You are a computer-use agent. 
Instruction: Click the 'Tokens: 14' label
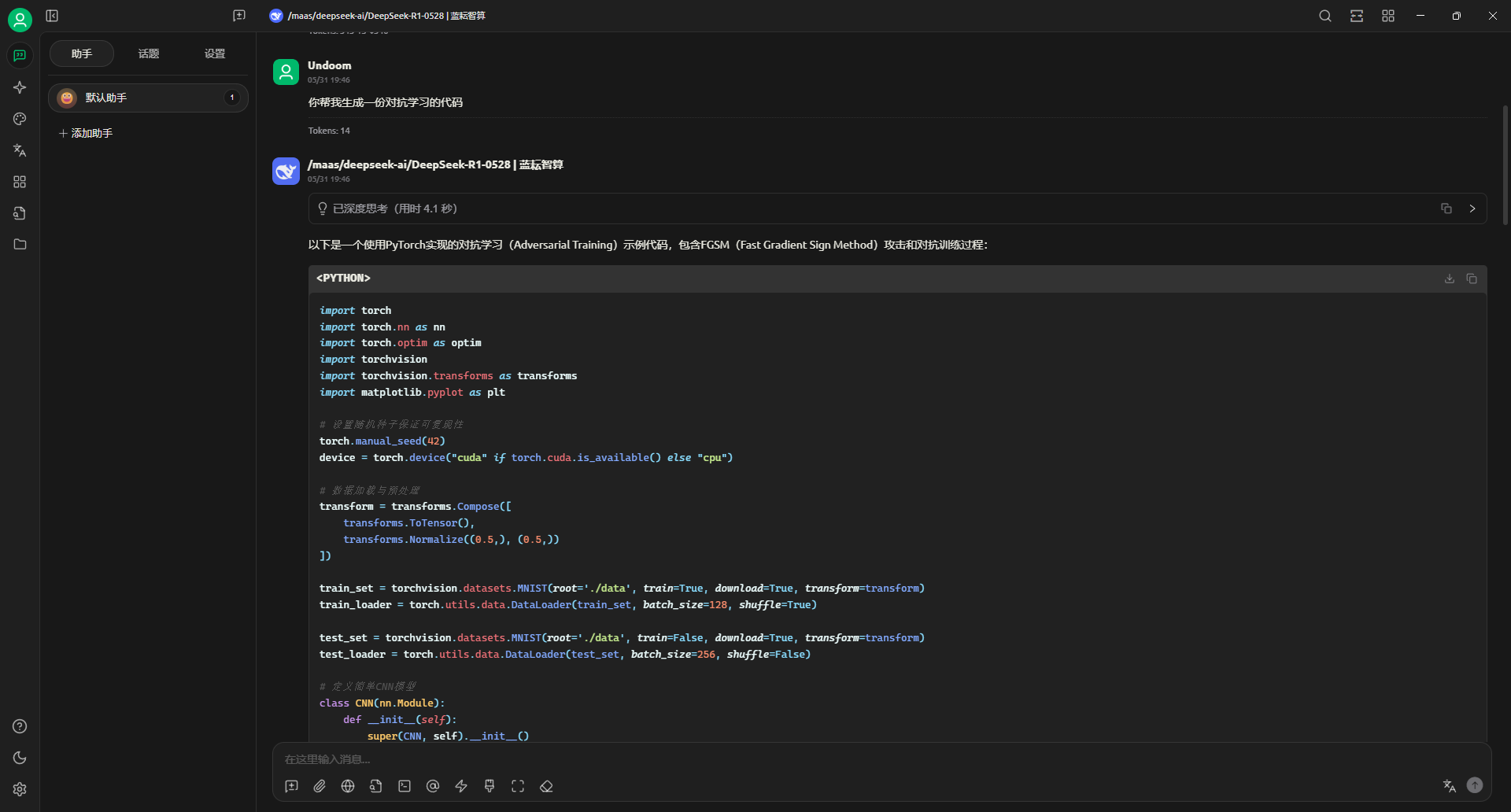[x=329, y=131]
